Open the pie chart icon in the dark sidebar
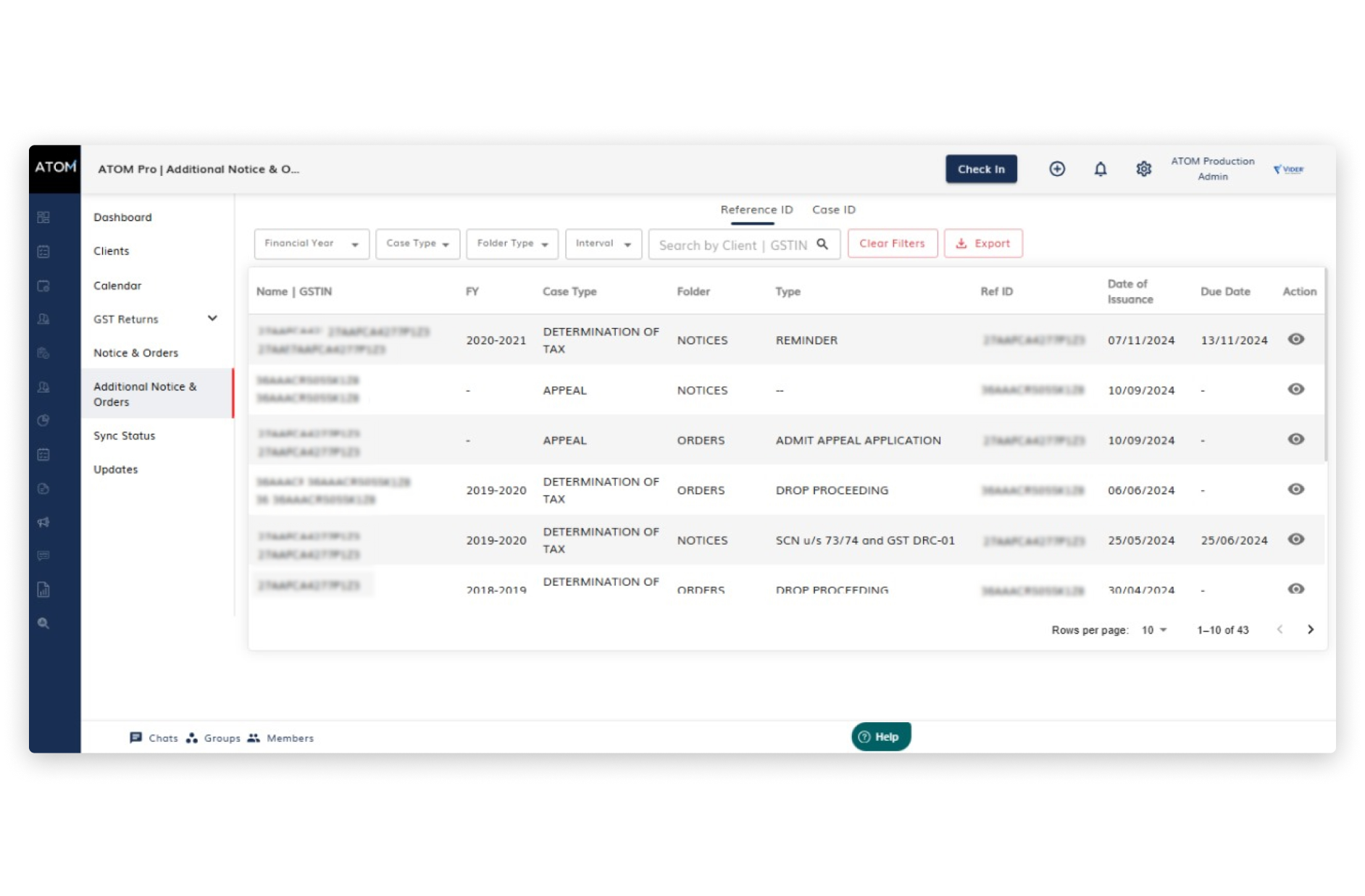Image resolution: width=1365 pixels, height=896 pixels. 43,420
